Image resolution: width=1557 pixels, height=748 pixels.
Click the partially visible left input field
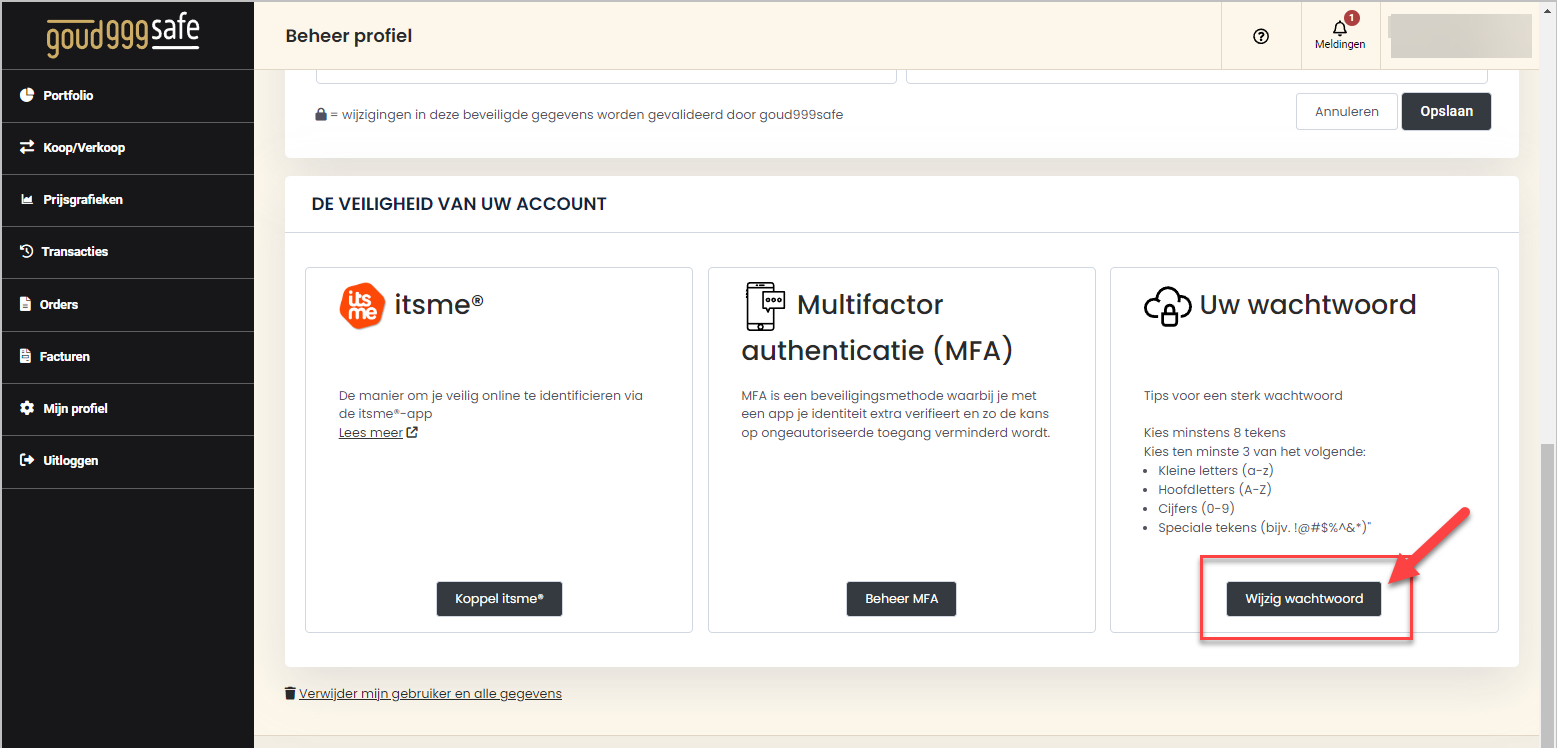(606, 77)
